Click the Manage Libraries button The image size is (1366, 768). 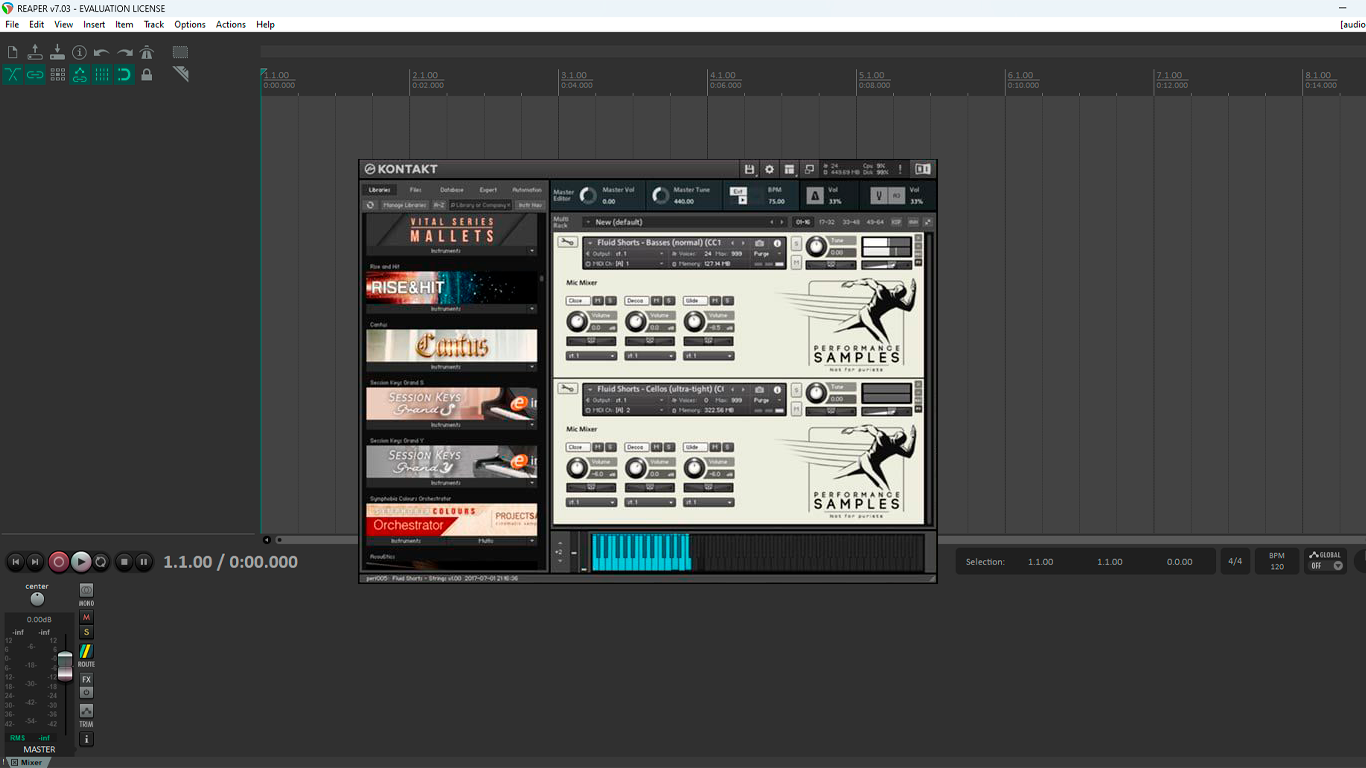point(405,205)
